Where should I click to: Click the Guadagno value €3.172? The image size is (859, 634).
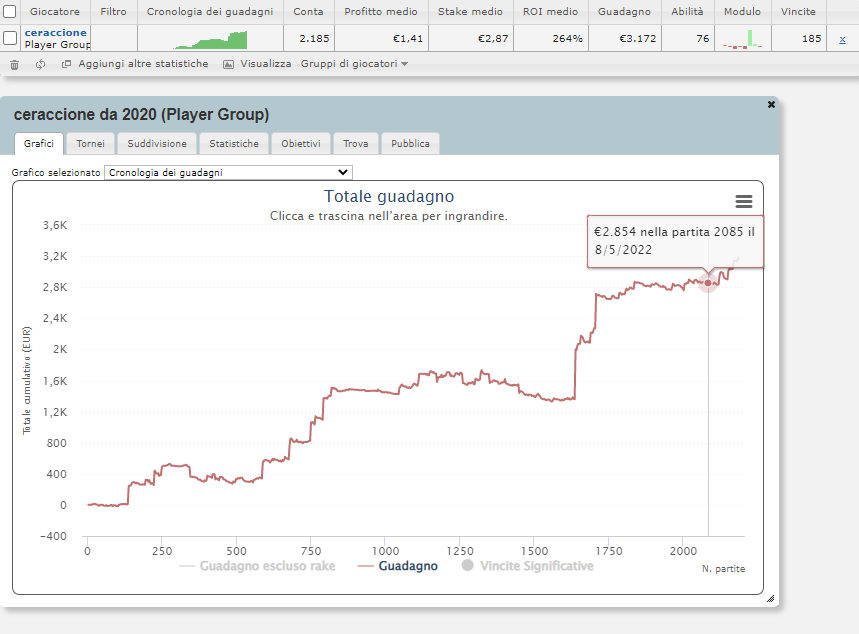[x=638, y=39]
